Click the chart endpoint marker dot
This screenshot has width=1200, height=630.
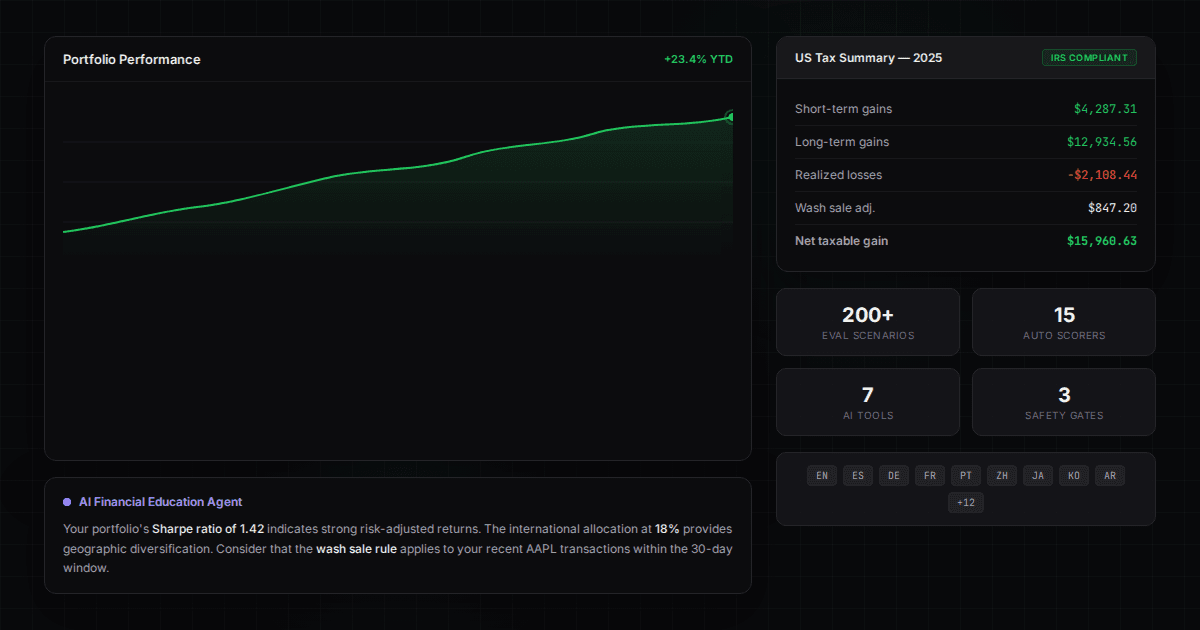(731, 117)
